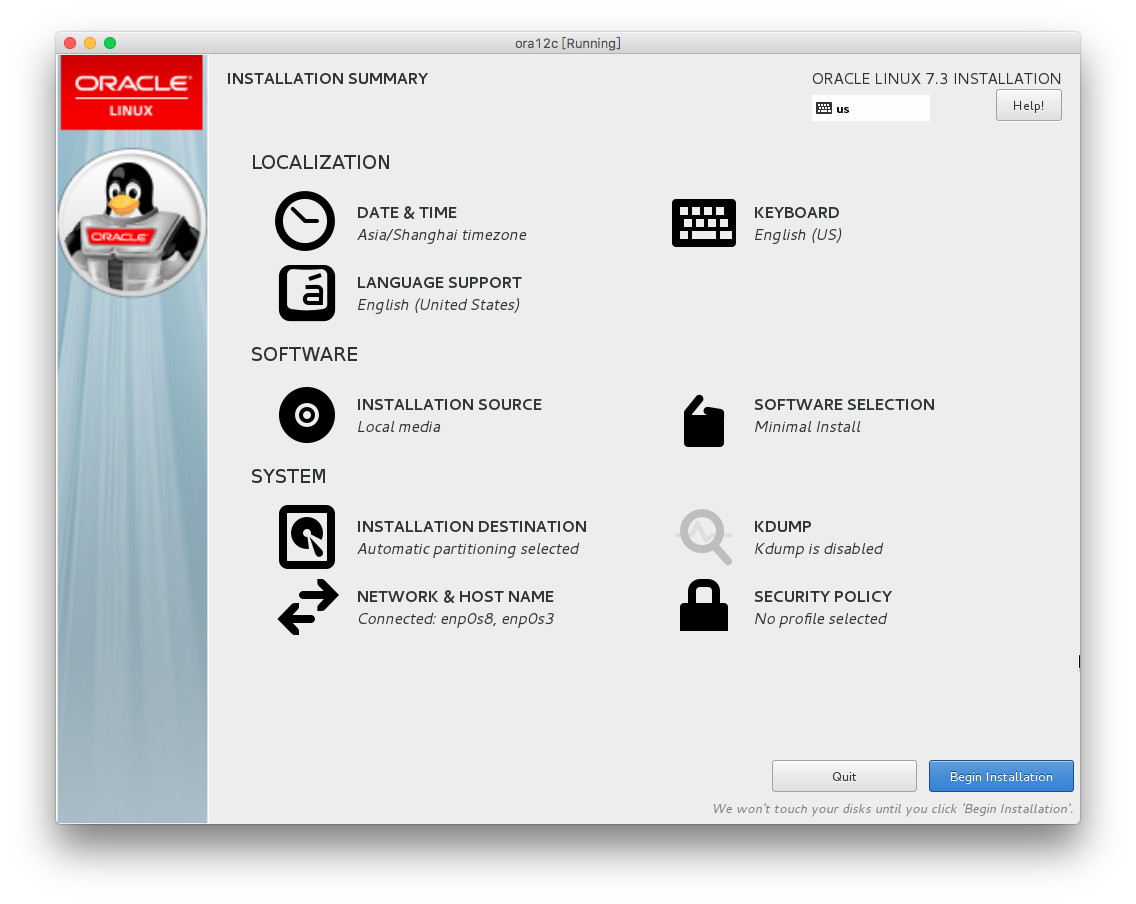Open KDUMP settings label
The image size is (1136, 904).
(x=782, y=527)
